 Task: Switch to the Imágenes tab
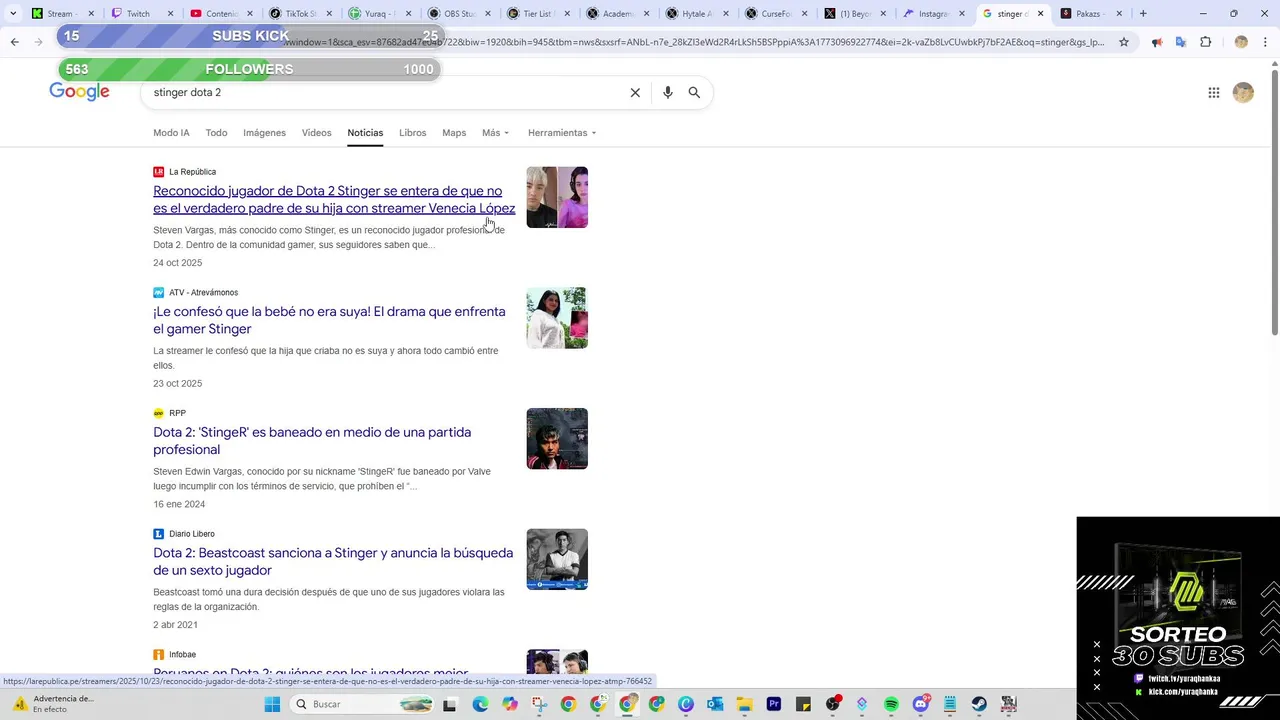[x=264, y=133]
